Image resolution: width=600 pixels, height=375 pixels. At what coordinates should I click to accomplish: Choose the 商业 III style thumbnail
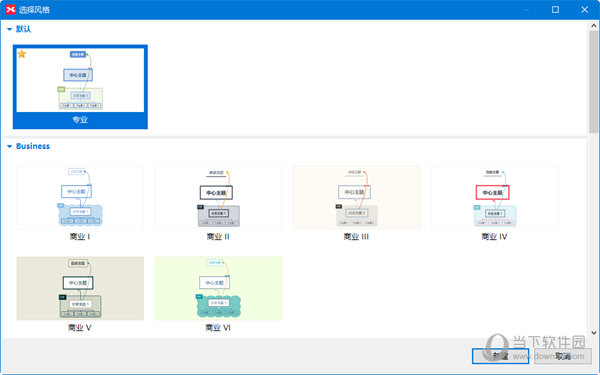[x=357, y=197]
